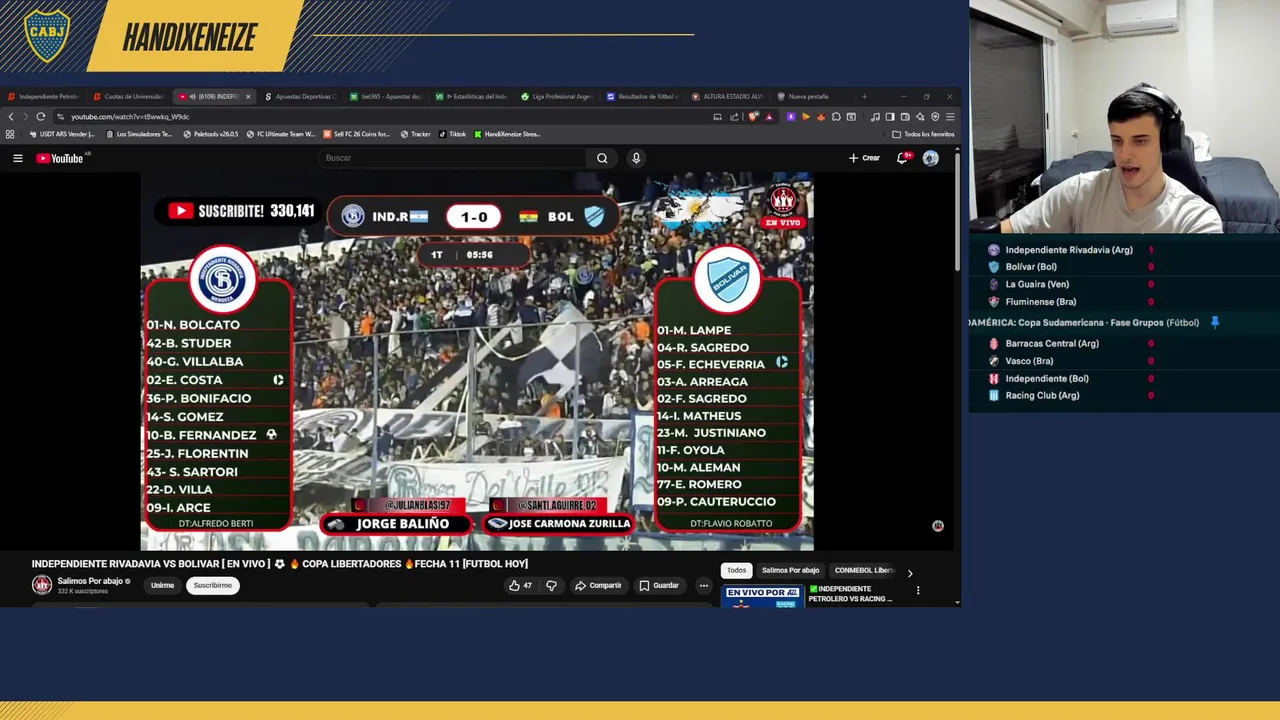Save video with the Guardar button
Image resolution: width=1280 pixels, height=720 pixels.
pos(659,585)
